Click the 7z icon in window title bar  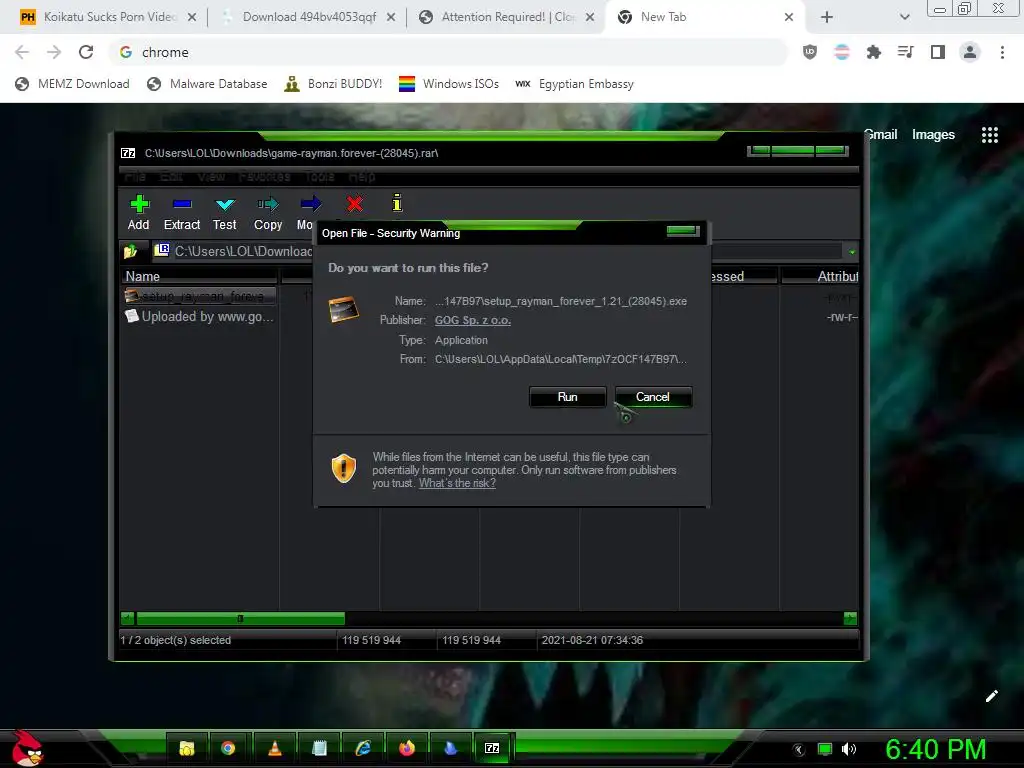[x=128, y=153]
